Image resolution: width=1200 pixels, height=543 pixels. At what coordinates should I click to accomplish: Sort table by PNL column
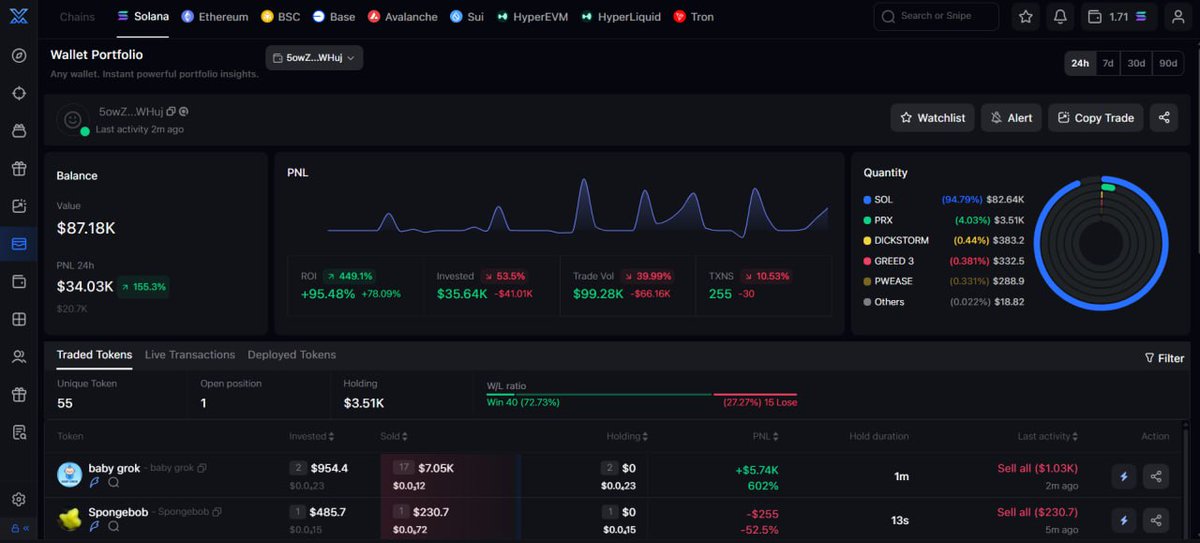[x=765, y=436]
